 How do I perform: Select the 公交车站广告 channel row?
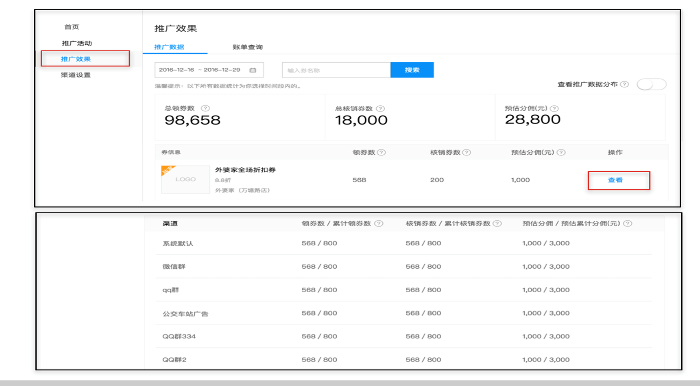click(x=404, y=313)
